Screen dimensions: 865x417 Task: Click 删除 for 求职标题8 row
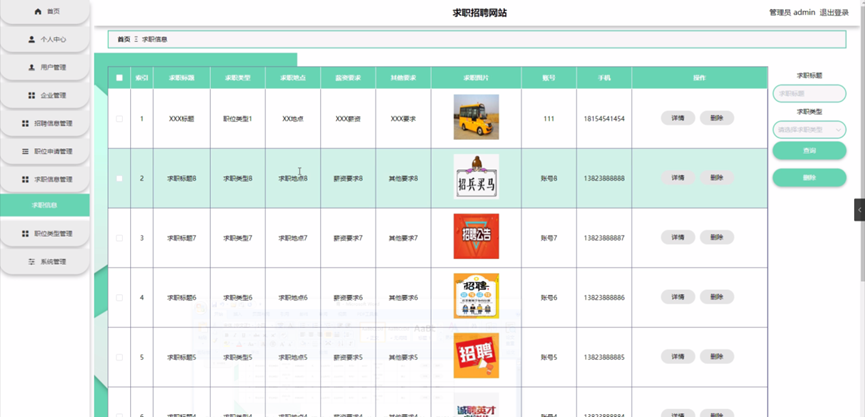[x=717, y=178]
